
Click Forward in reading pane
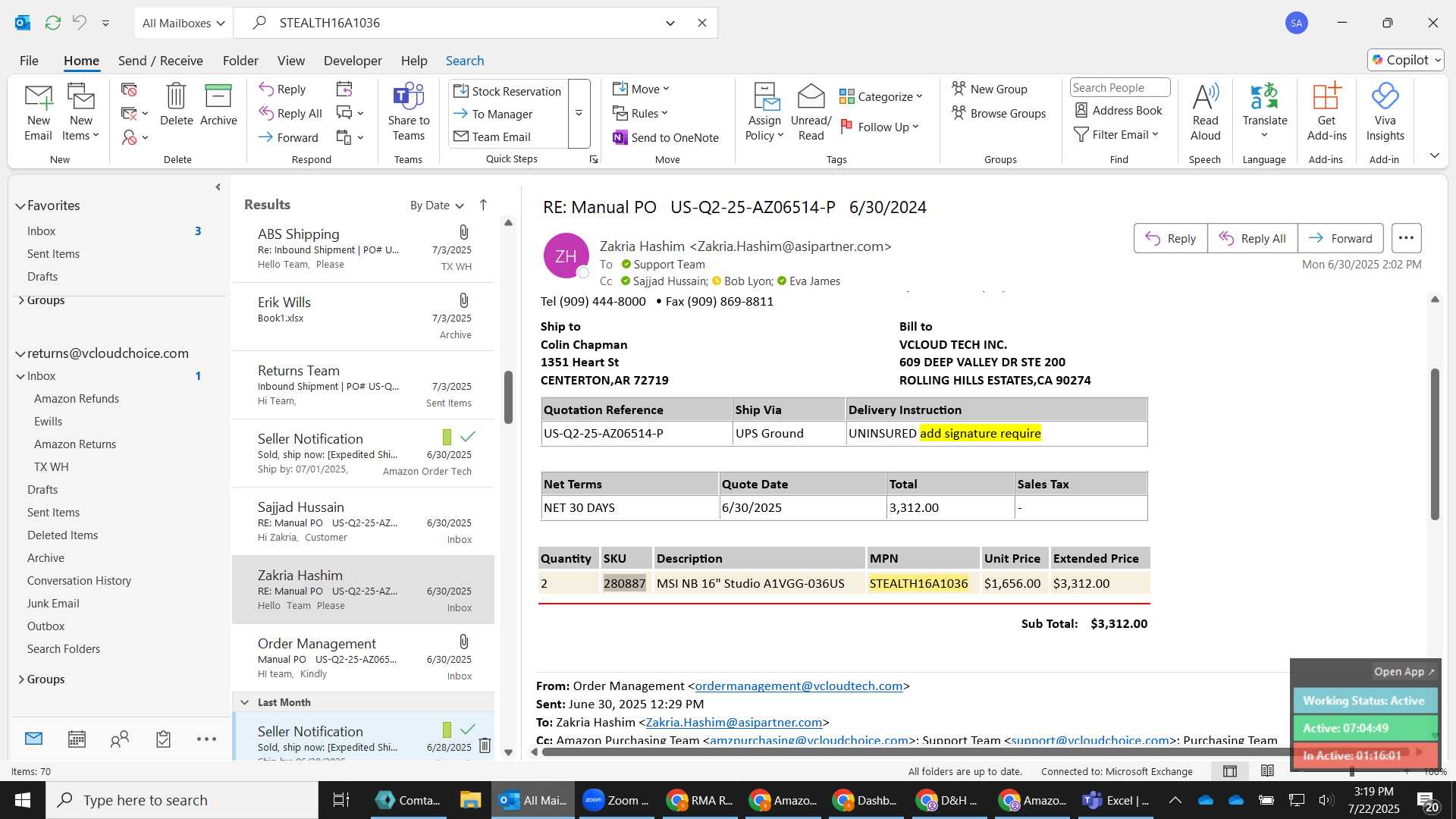1340,238
